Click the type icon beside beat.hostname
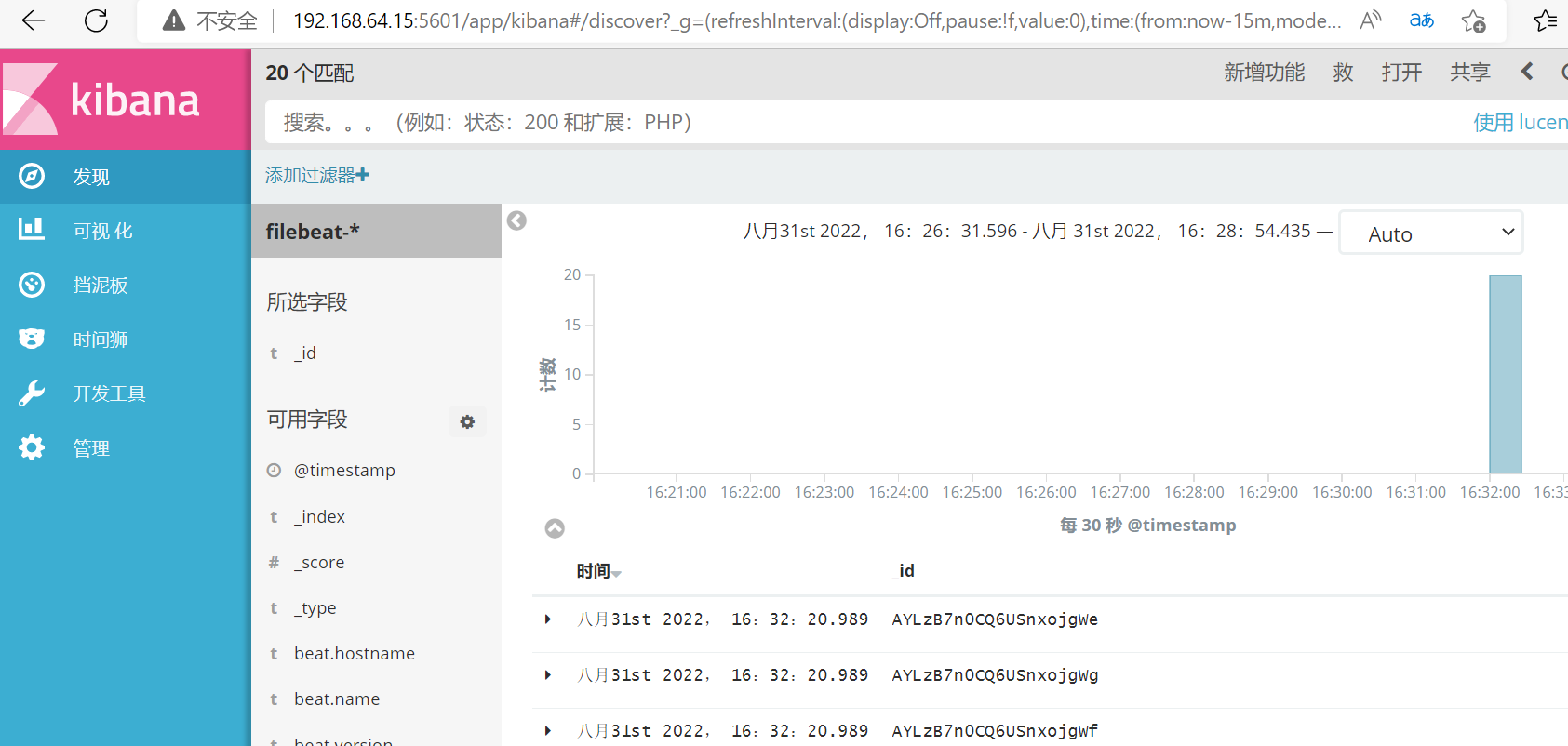The width and height of the screenshot is (1568, 746). [x=274, y=654]
